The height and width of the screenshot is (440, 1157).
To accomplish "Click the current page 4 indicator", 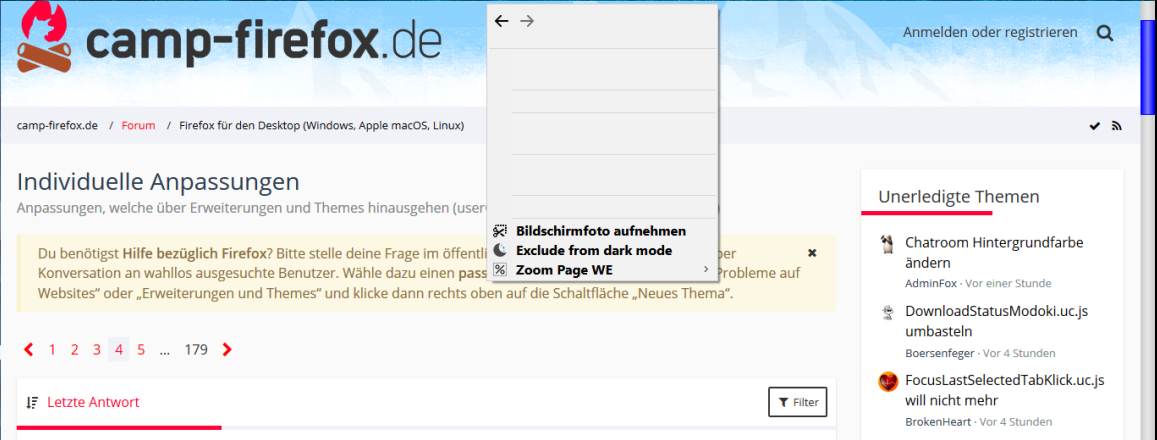I will tap(119, 350).
